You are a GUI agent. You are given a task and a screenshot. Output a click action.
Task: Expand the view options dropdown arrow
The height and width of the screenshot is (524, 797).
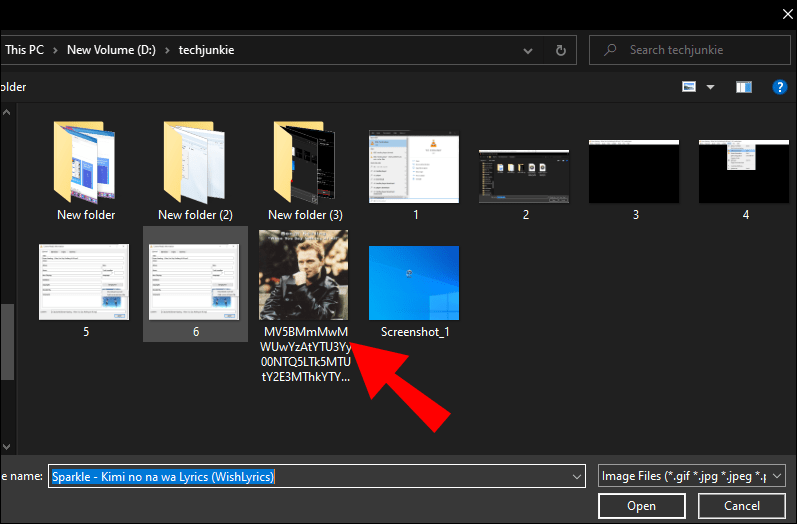click(711, 87)
